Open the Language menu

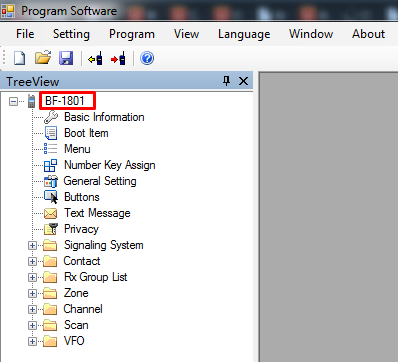(244, 34)
